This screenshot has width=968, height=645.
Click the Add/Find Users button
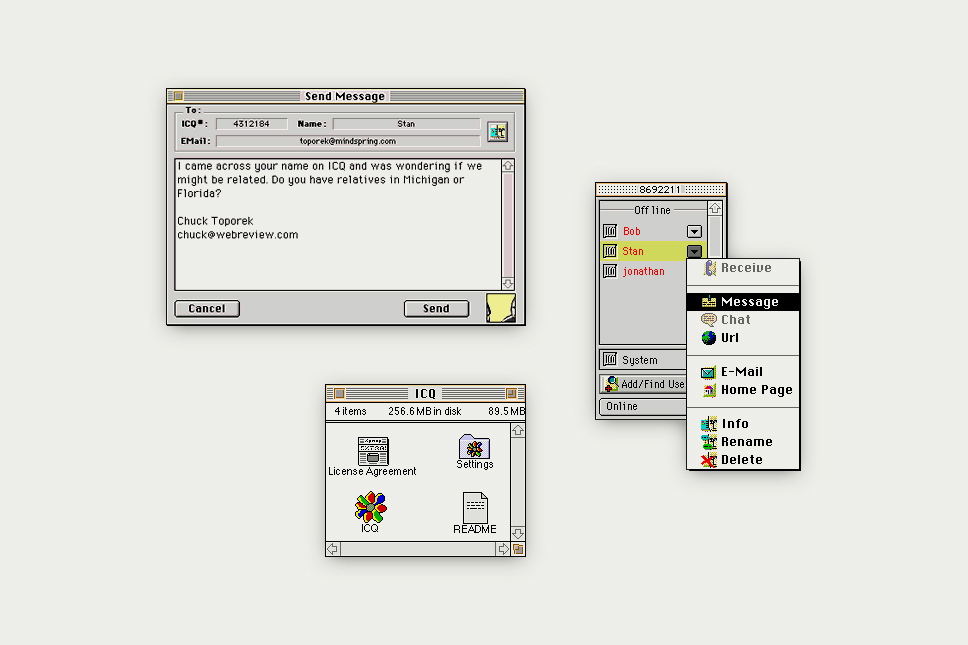tap(643, 384)
